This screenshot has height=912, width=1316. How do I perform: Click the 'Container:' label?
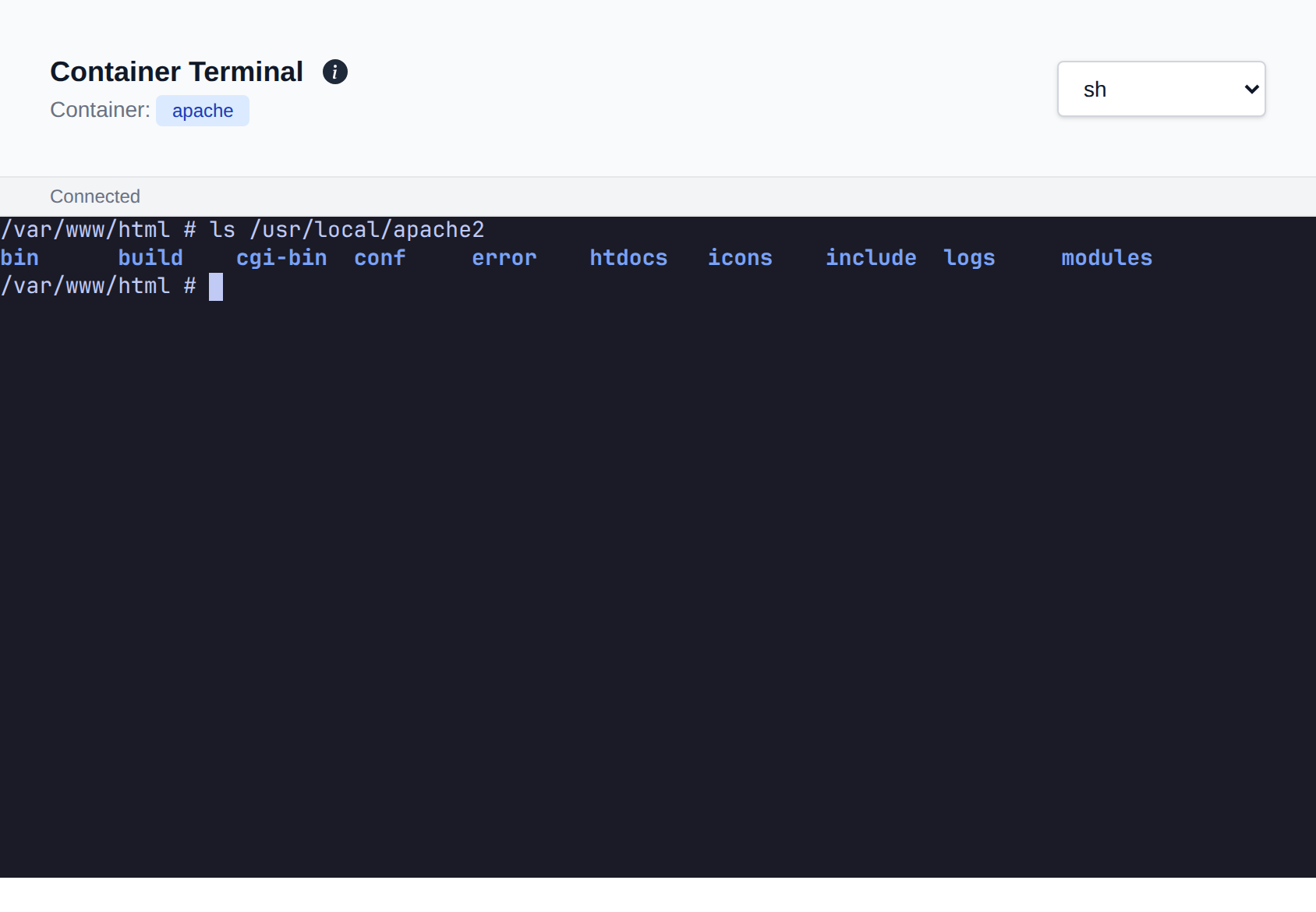coord(100,110)
